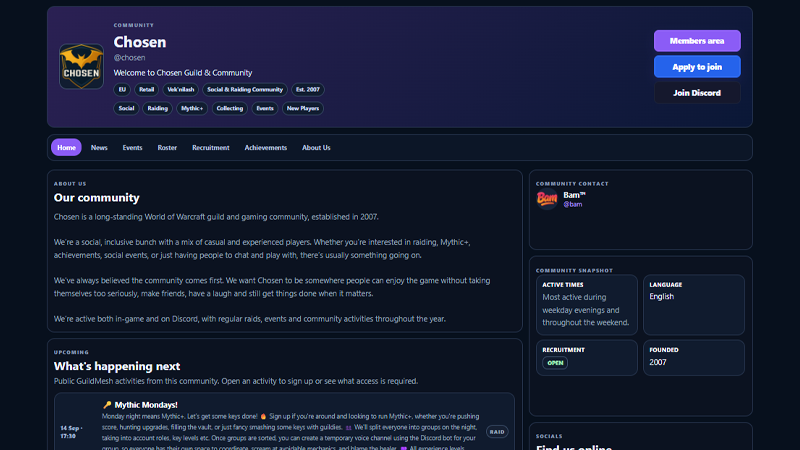The image size is (800, 450).
Task: Click the Est. 2007 tag
Action: [308, 89]
